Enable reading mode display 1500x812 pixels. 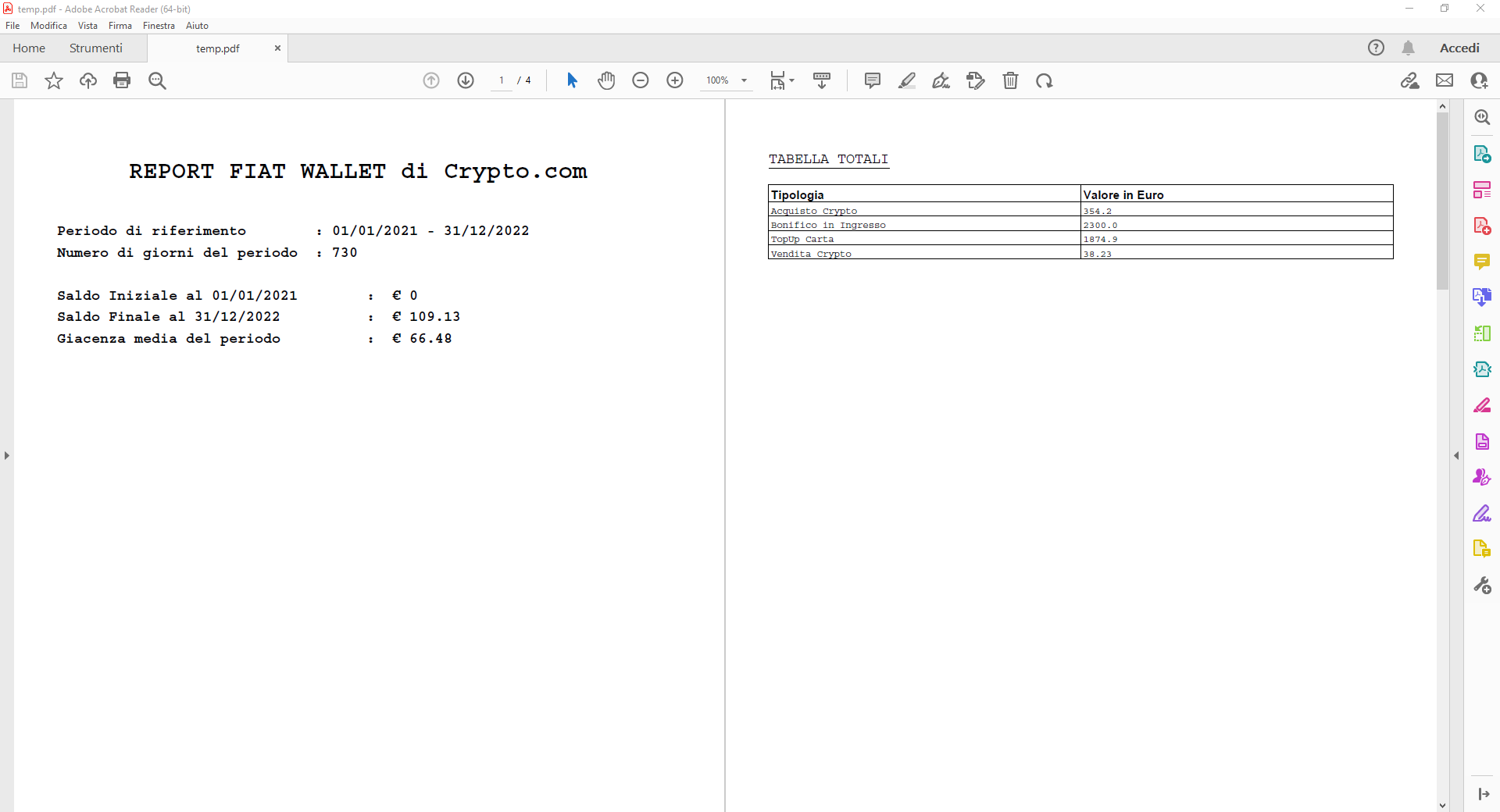[821, 80]
